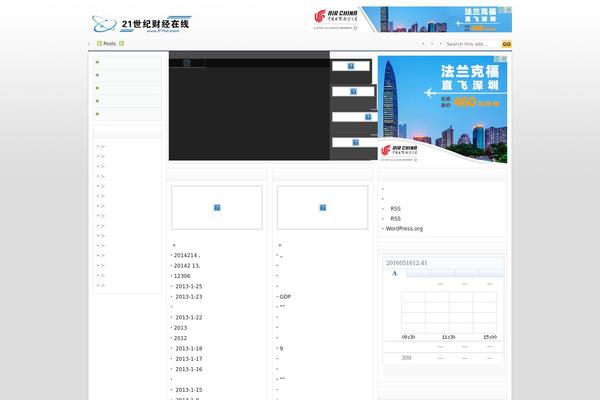Select the fourth slider thumbnail placeholder
Screen dimensions: 600x400
pyautogui.click(x=355, y=142)
